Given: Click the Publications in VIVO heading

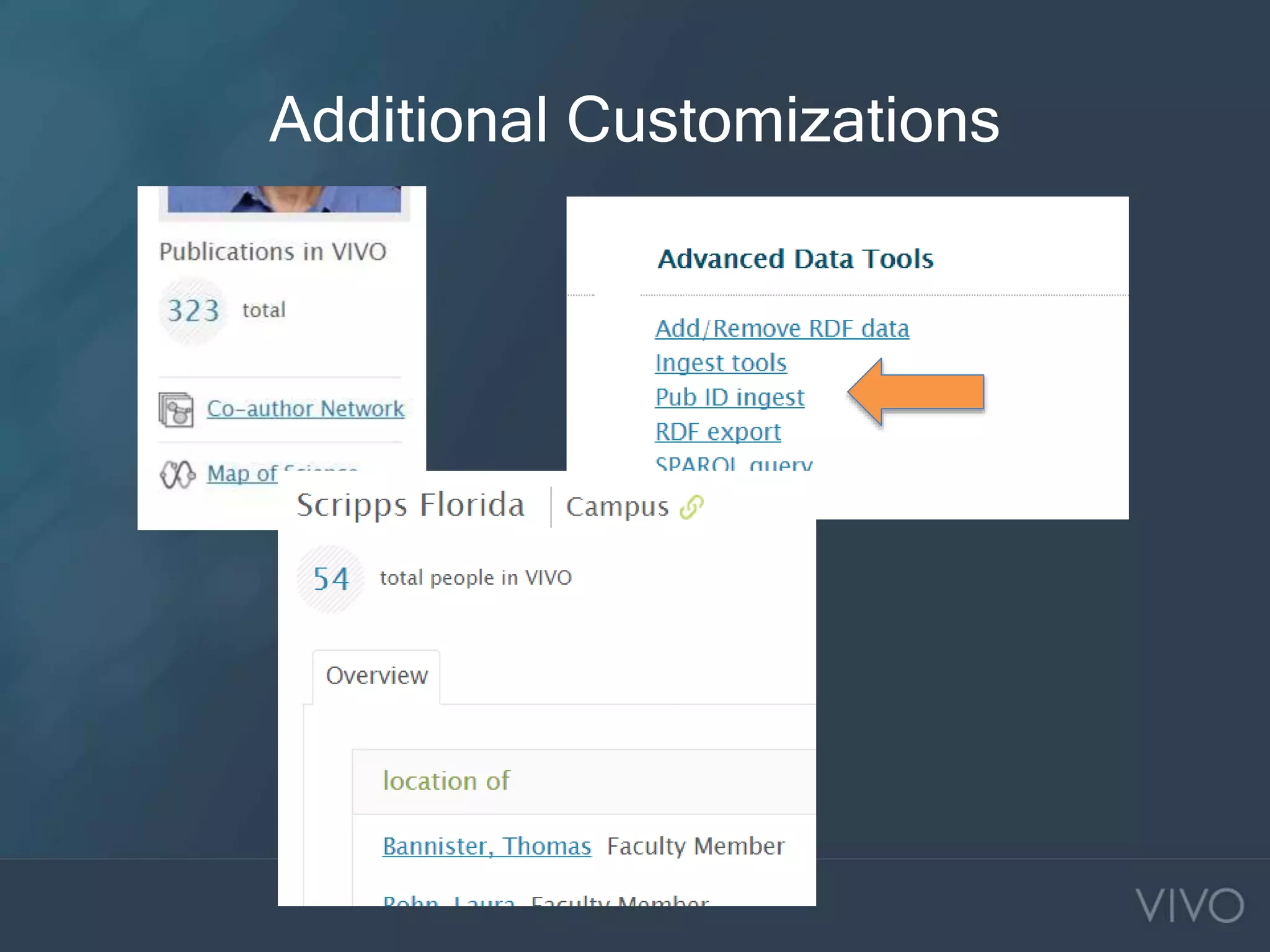Looking at the screenshot, I should (273, 252).
